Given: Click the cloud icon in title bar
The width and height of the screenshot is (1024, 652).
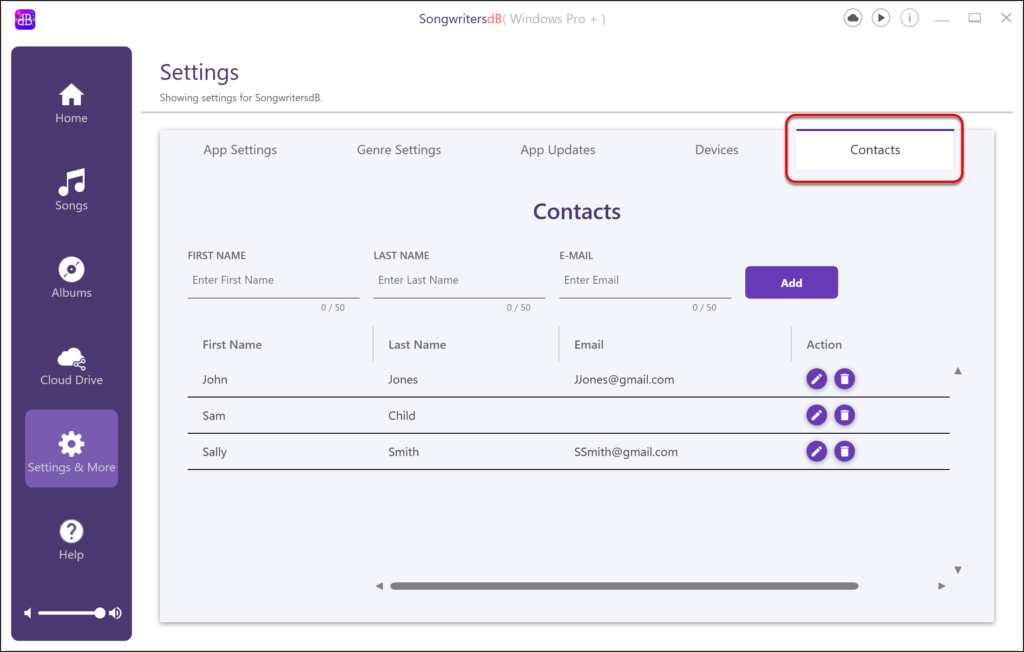Looking at the screenshot, I should pyautogui.click(x=853, y=18).
